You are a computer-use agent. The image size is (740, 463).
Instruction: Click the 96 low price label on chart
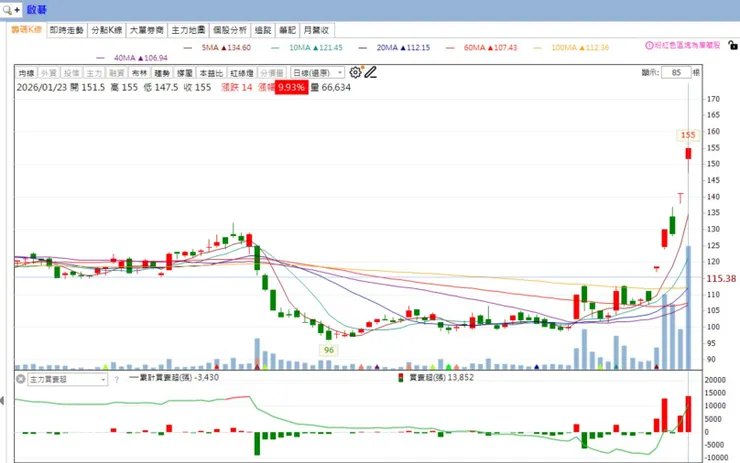click(x=329, y=350)
